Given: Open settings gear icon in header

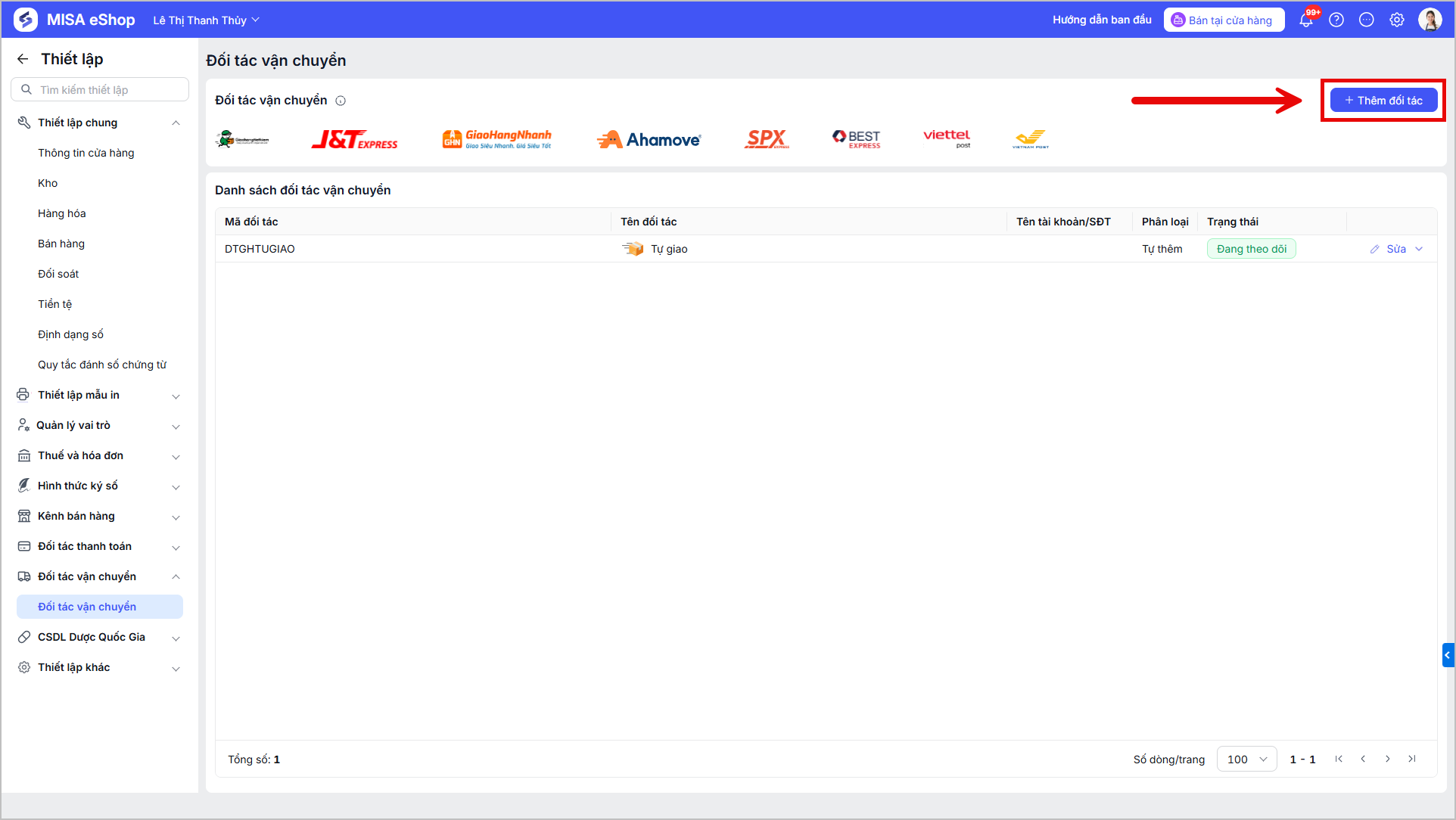Looking at the screenshot, I should 1397,20.
